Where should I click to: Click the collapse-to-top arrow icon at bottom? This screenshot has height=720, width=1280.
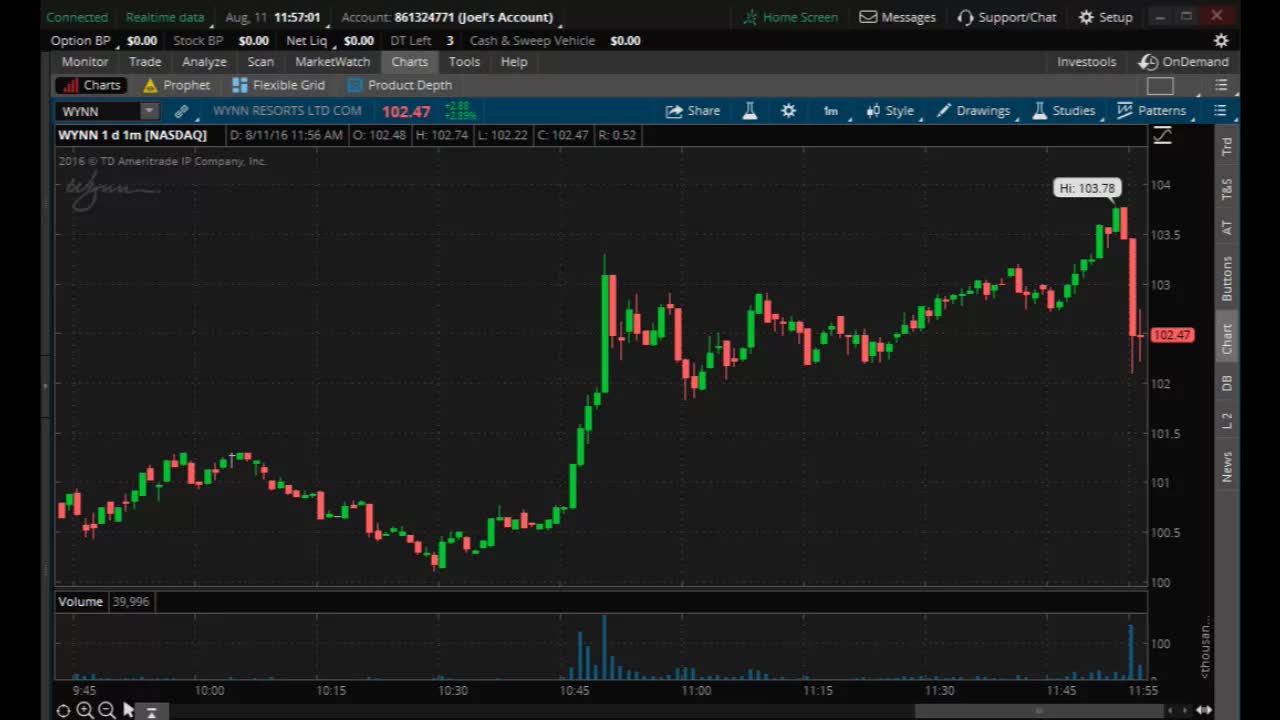pyautogui.click(x=151, y=712)
